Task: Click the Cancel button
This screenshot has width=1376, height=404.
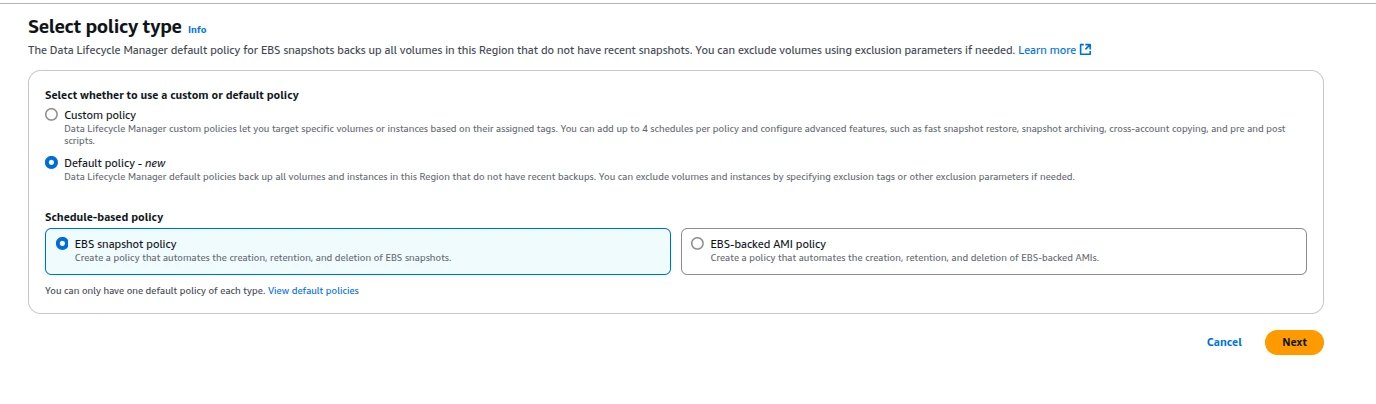Action: pyautogui.click(x=1224, y=342)
